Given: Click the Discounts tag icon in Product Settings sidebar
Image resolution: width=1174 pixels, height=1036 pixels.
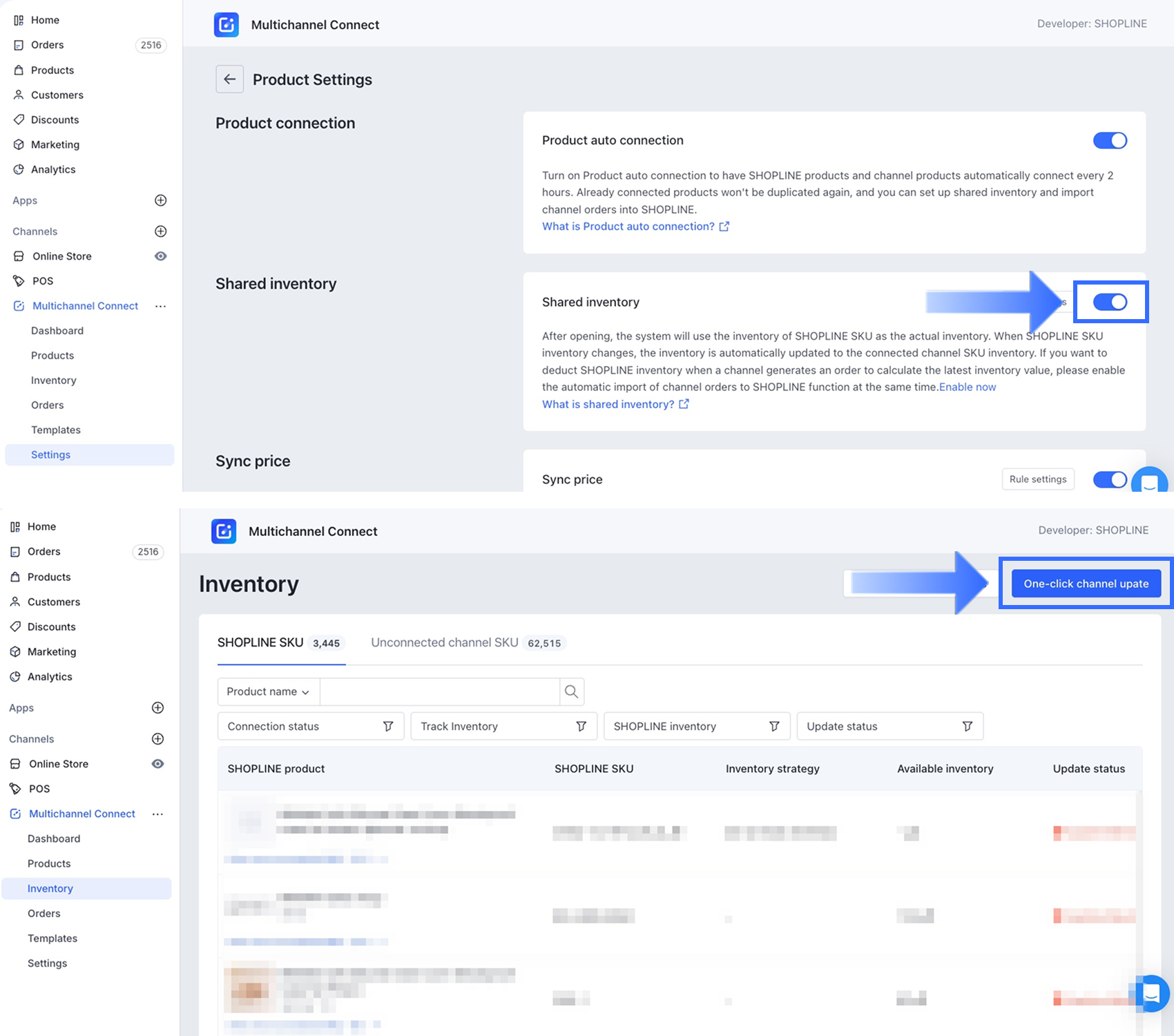Looking at the screenshot, I should click(19, 119).
